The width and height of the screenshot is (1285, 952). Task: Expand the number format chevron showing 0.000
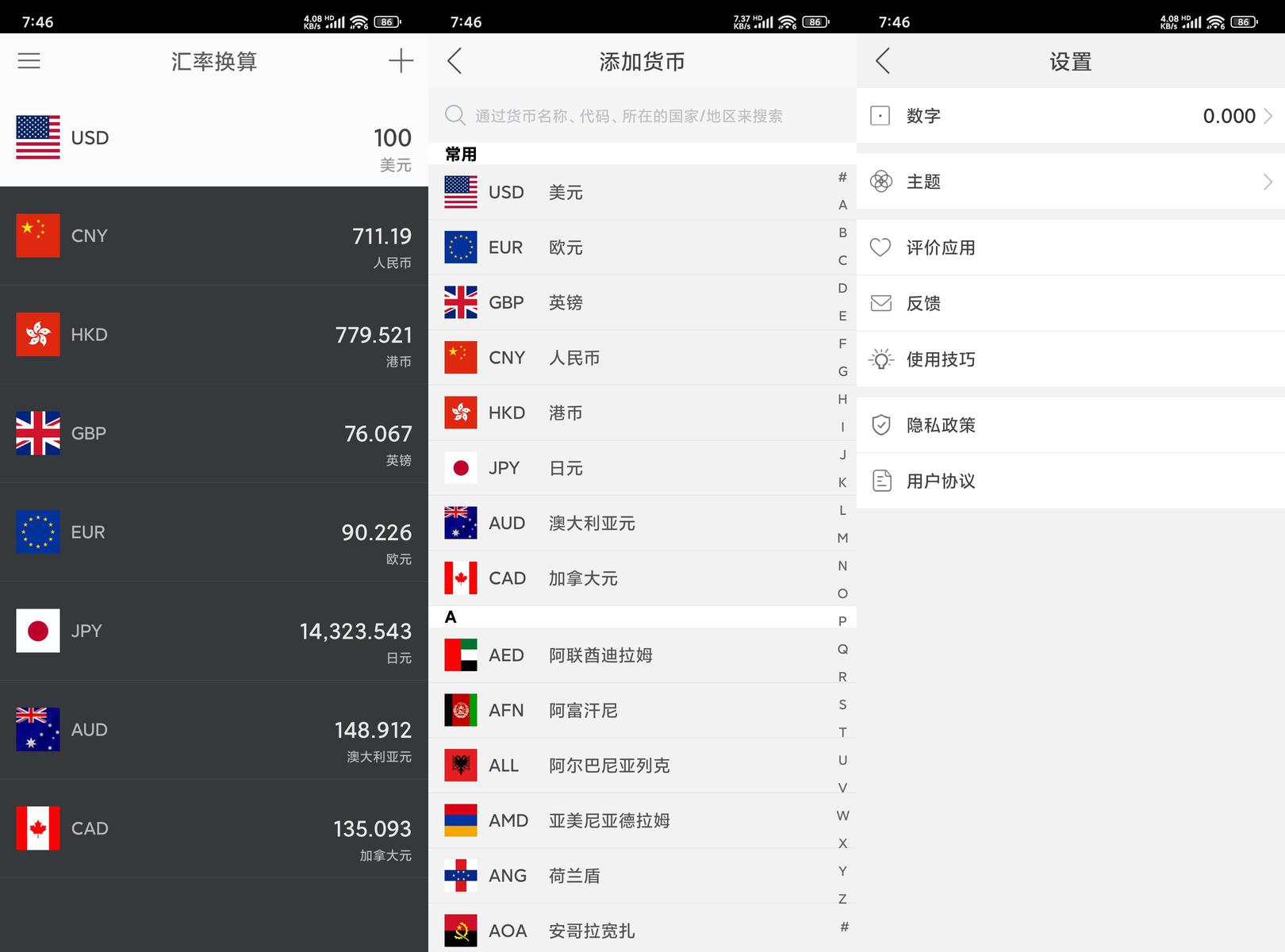(1268, 116)
